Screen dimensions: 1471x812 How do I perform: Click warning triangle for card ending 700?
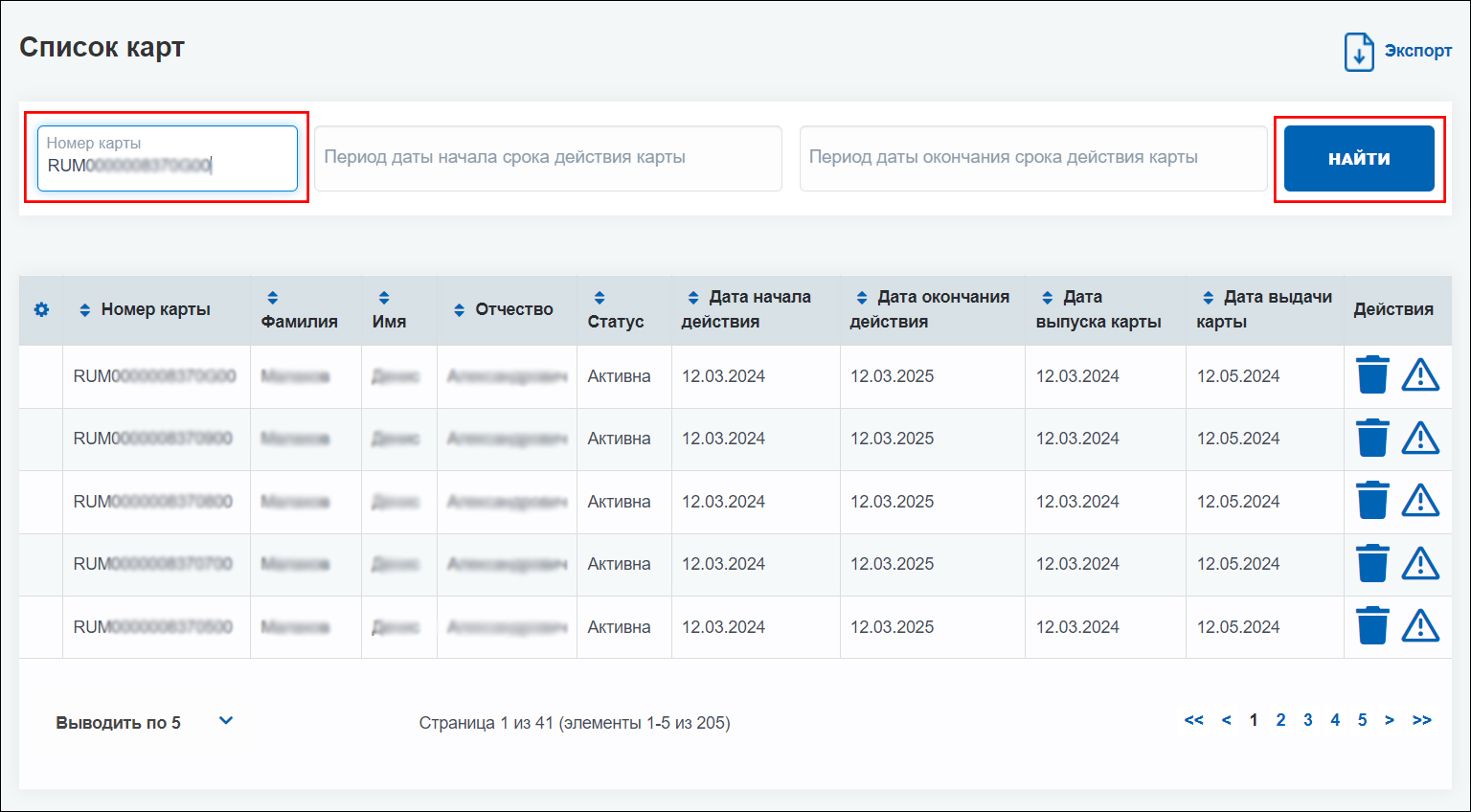coord(1420,563)
